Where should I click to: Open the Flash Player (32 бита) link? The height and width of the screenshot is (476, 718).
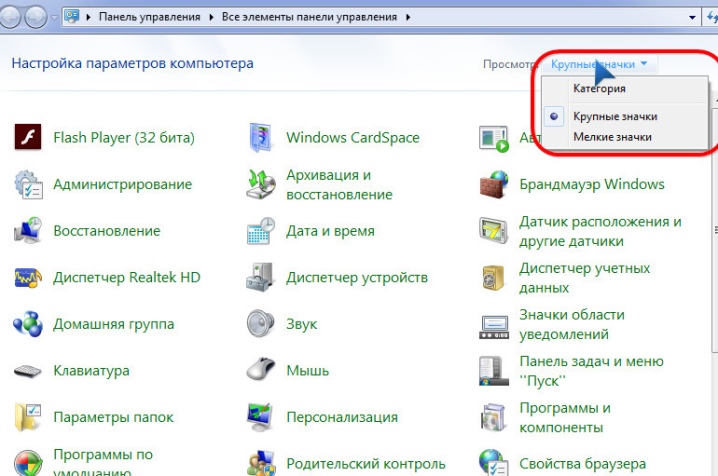(124, 137)
